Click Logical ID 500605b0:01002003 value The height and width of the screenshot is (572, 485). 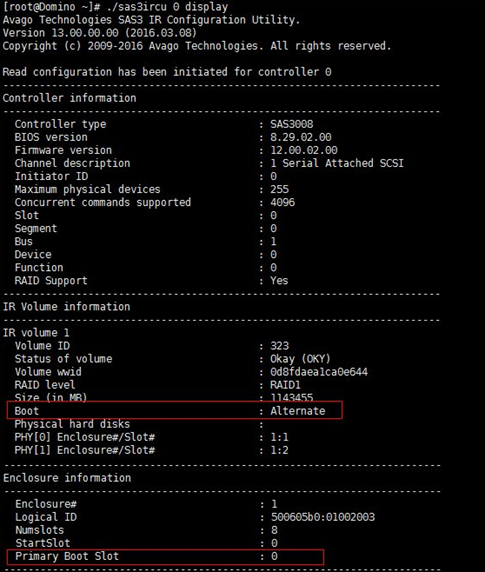click(x=323, y=517)
